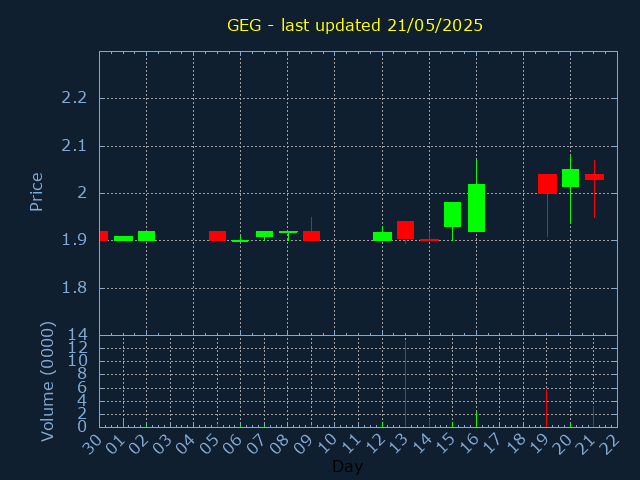This screenshot has height=480, width=640.
Task: Click the day label "19" on x-axis
Action: click(539, 444)
